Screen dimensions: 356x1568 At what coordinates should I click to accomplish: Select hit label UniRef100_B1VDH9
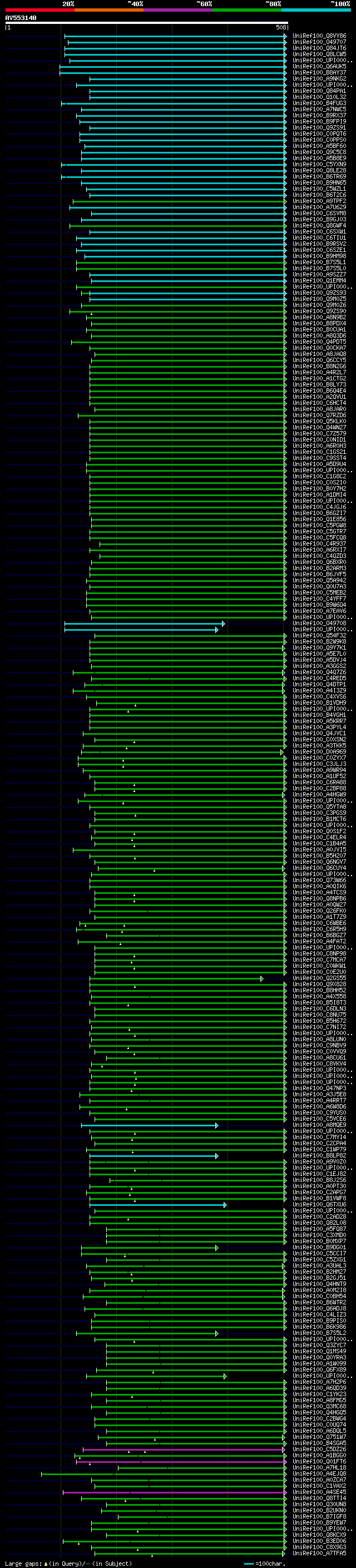point(319,703)
